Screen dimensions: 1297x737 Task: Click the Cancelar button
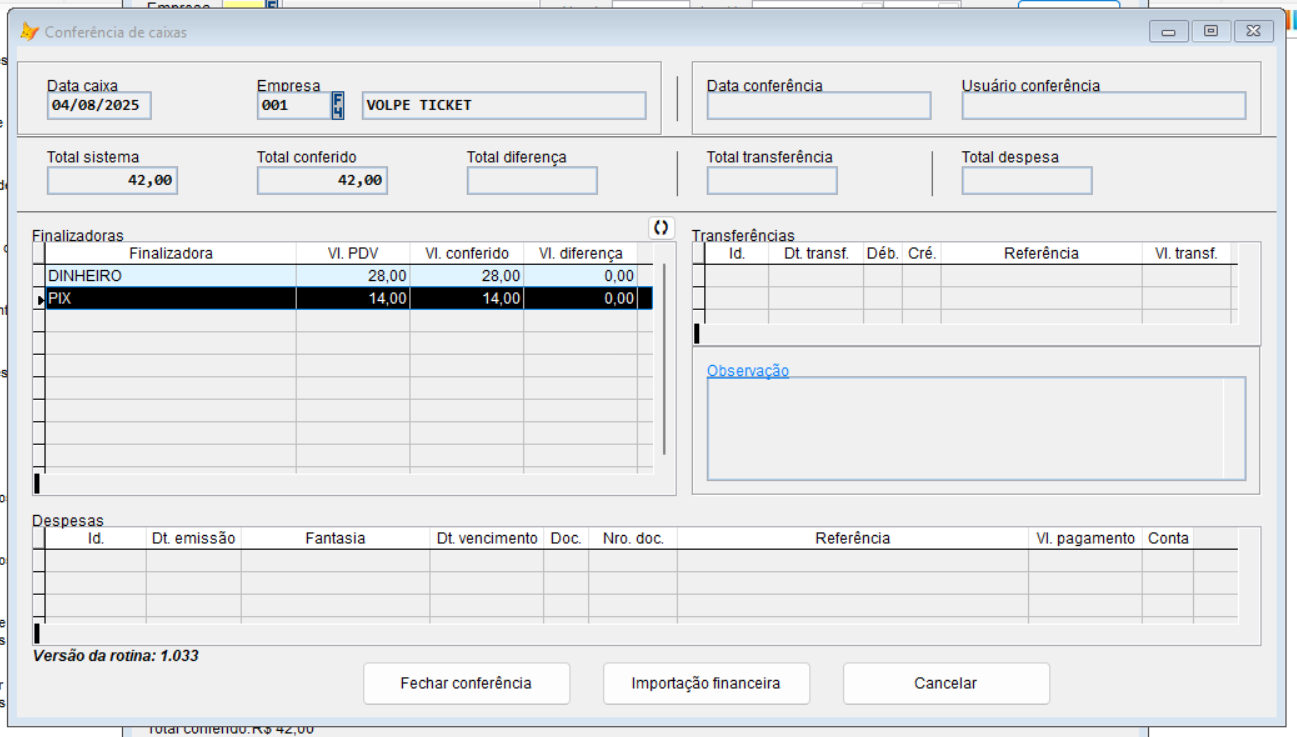point(945,684)
